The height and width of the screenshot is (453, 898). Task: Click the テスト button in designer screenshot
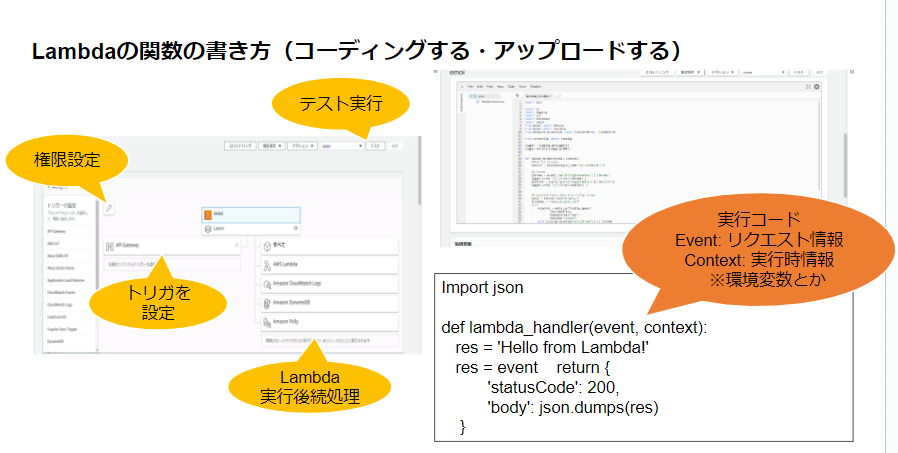click(x=375, y=146)
